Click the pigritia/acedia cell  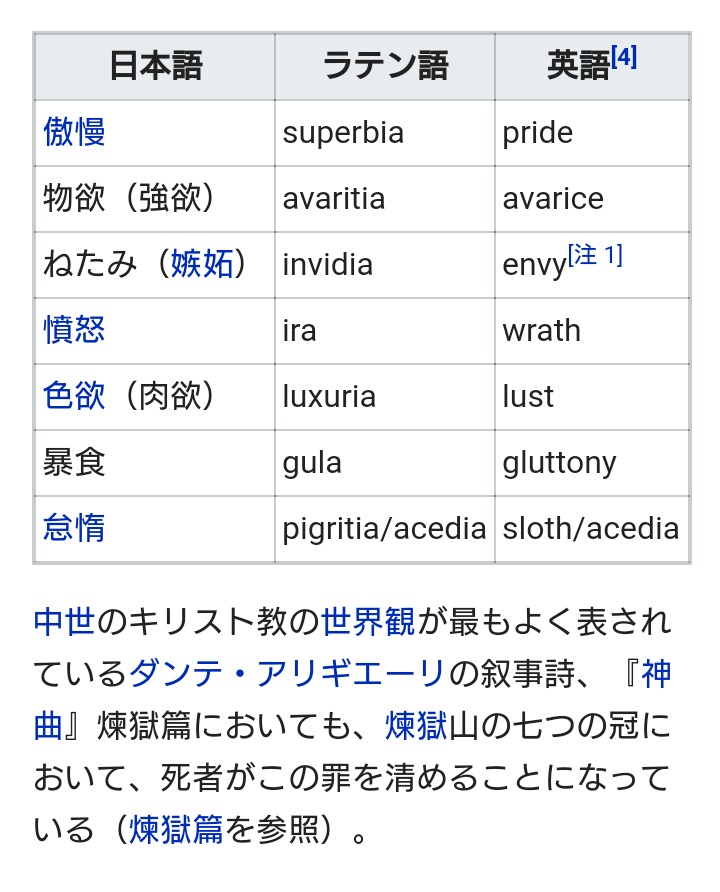pos(384,529)
